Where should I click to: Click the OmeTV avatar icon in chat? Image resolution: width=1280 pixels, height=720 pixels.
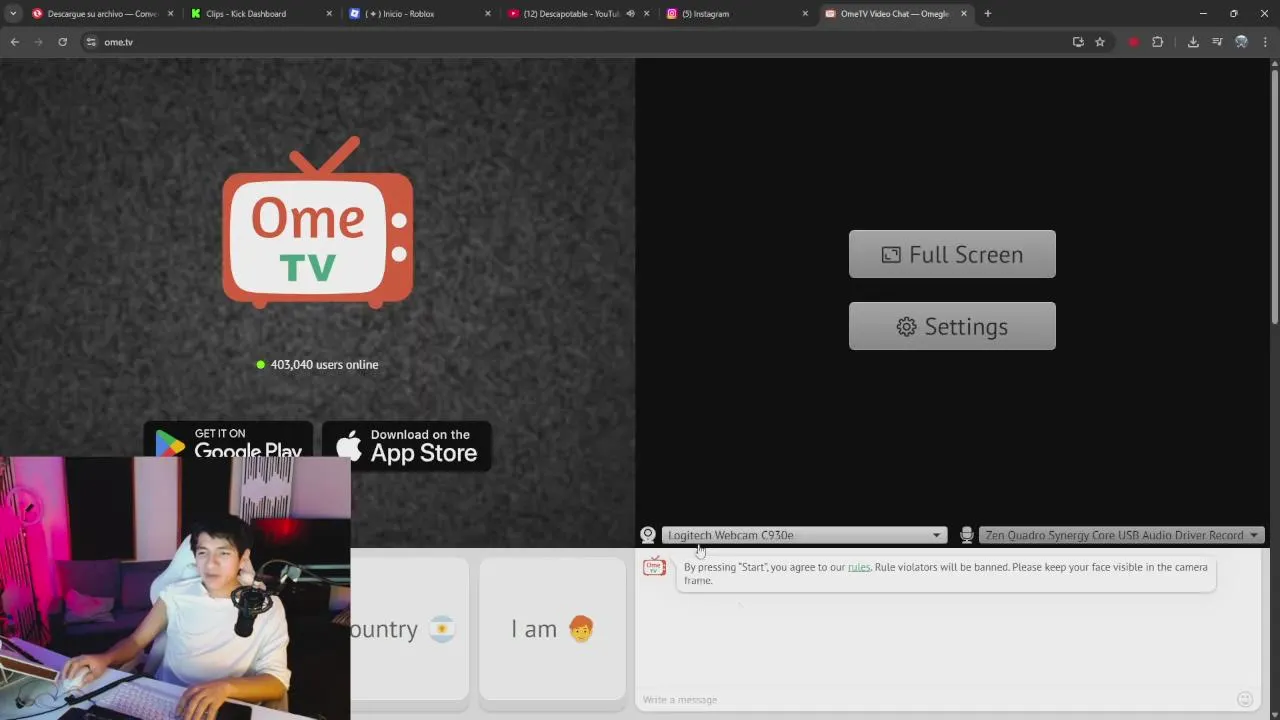pyautogui.click(x=655, y=567)
